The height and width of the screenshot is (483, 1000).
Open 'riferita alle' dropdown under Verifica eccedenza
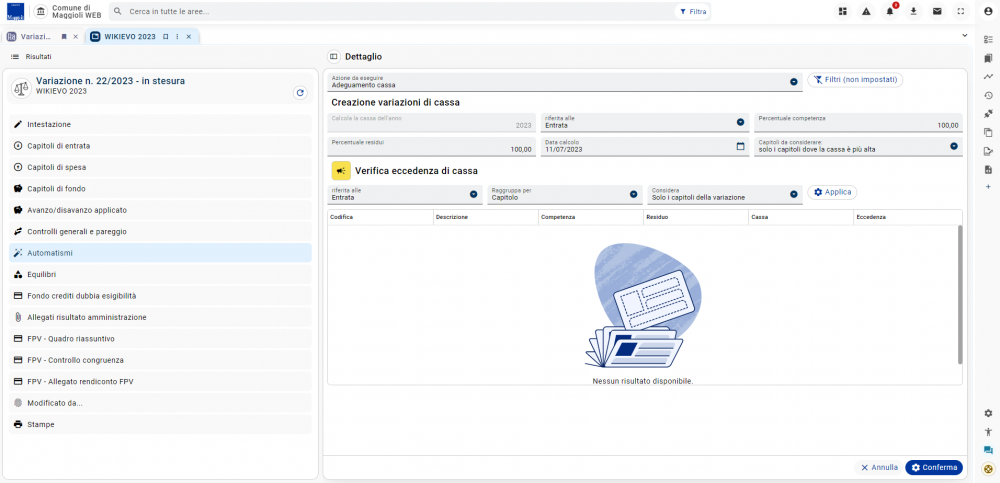coord(474,195)
